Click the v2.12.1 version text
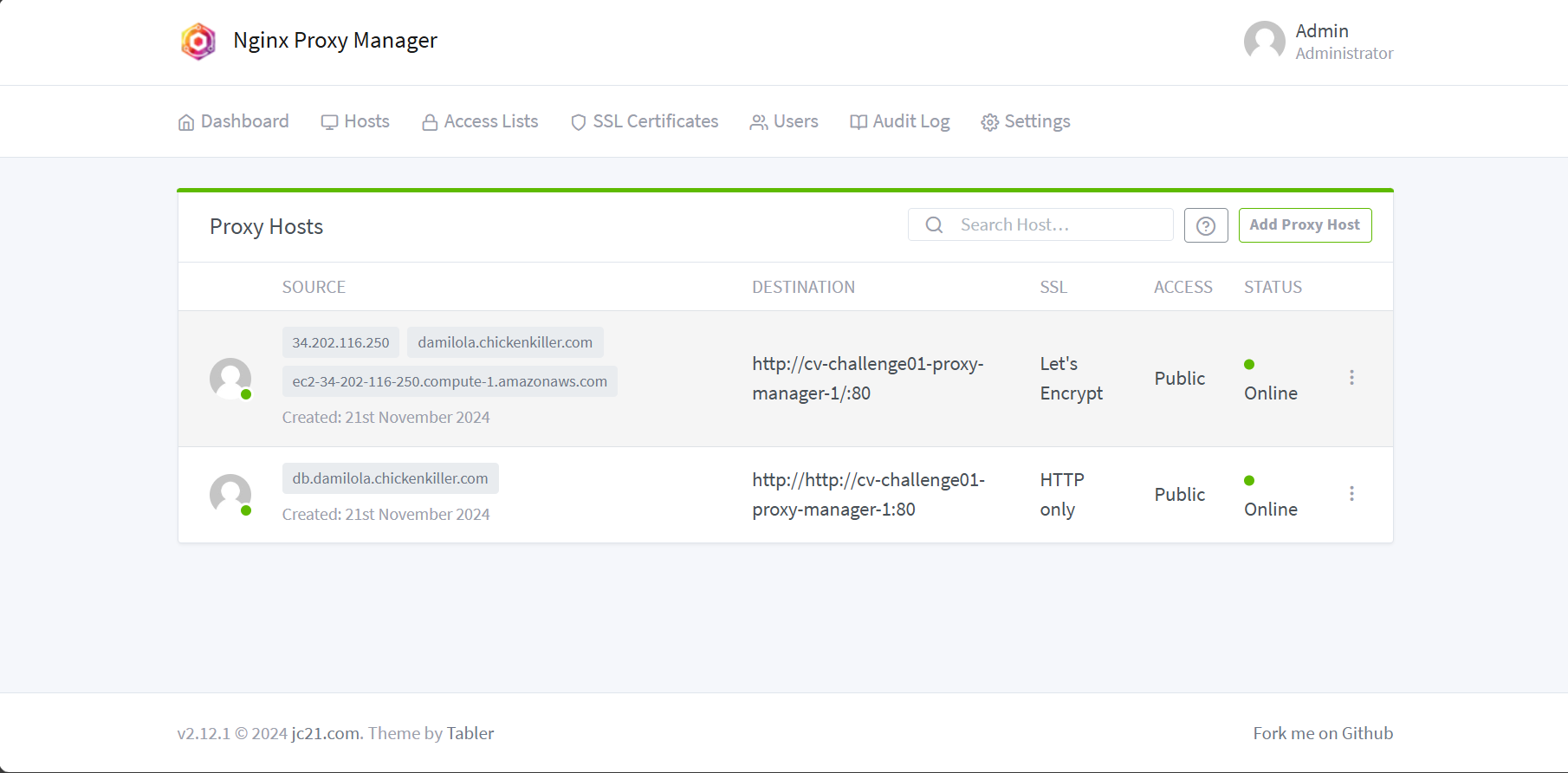 (x=204, y=733)
